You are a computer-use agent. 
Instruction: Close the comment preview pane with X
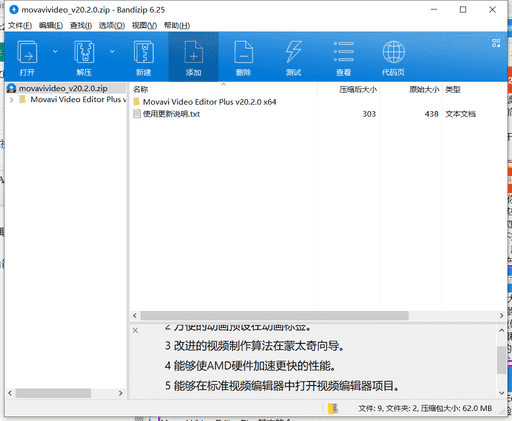135,330
